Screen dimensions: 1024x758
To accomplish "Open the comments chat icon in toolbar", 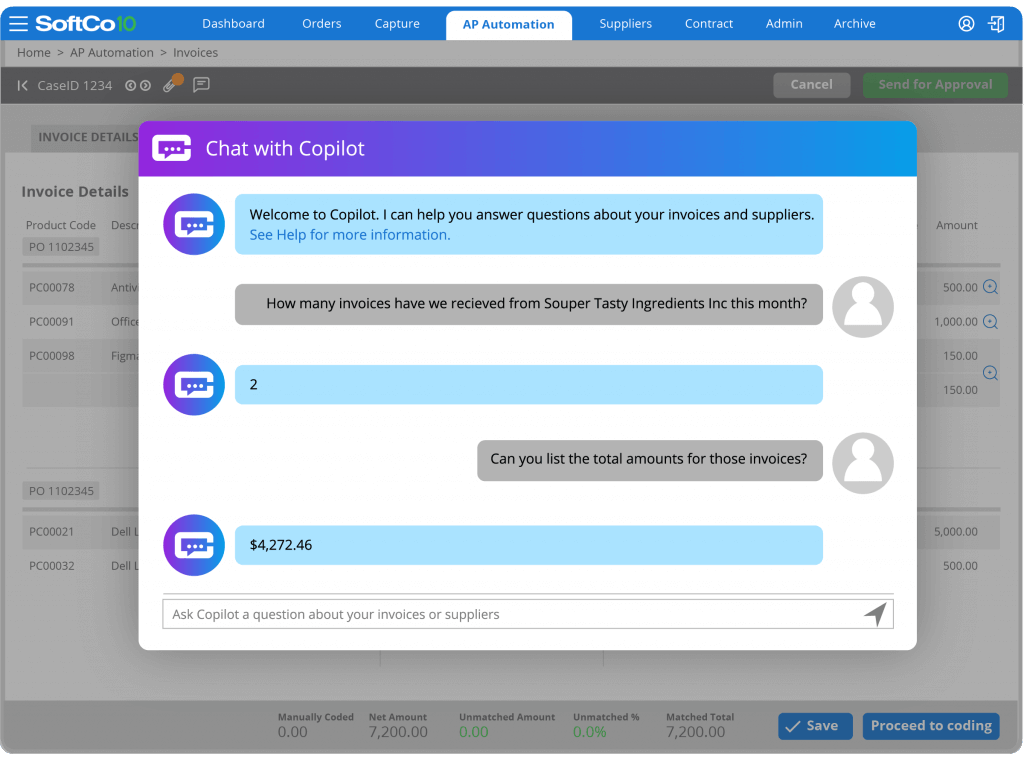I will 201,85.
